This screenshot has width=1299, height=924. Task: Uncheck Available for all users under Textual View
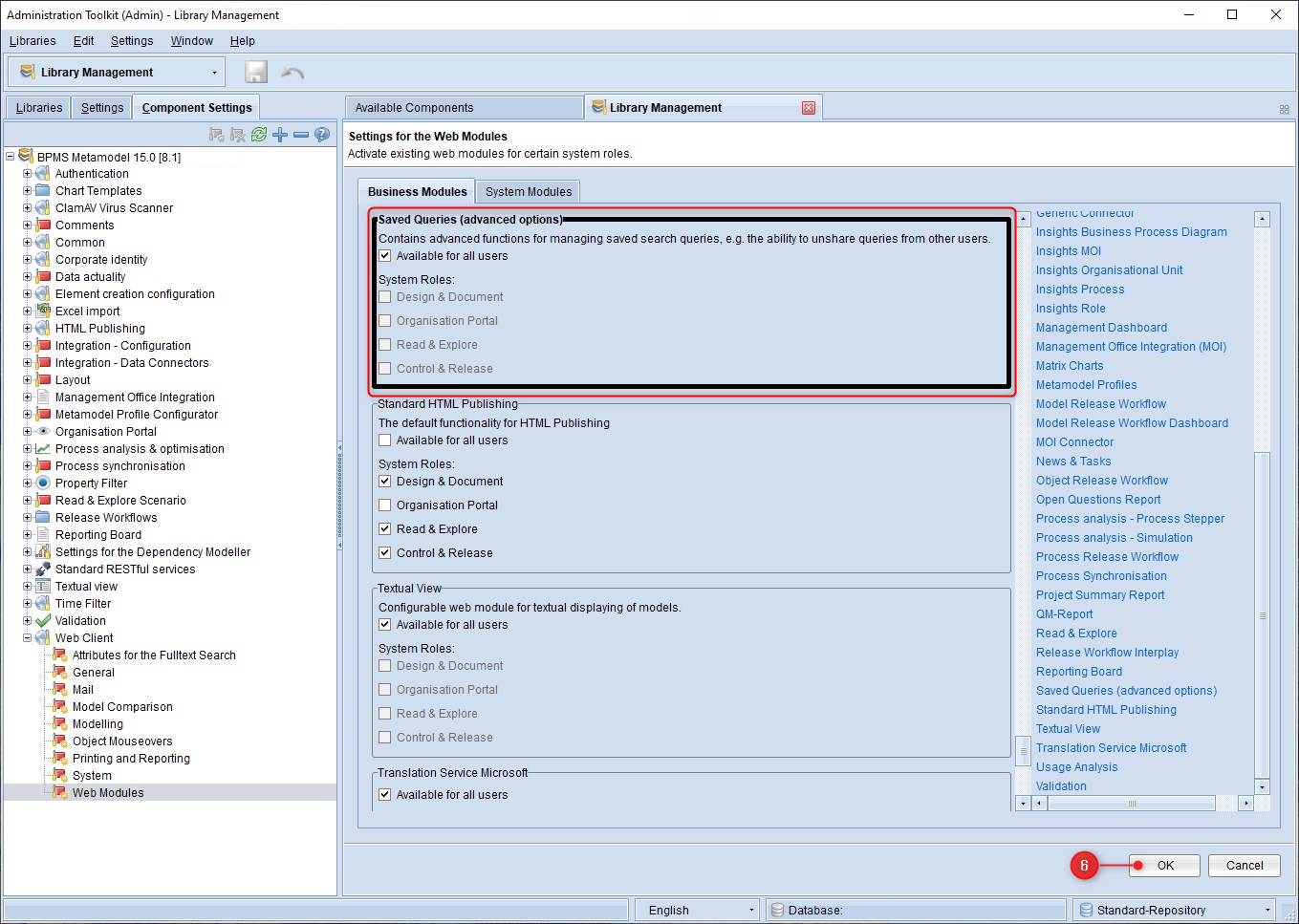click(385, 625)
